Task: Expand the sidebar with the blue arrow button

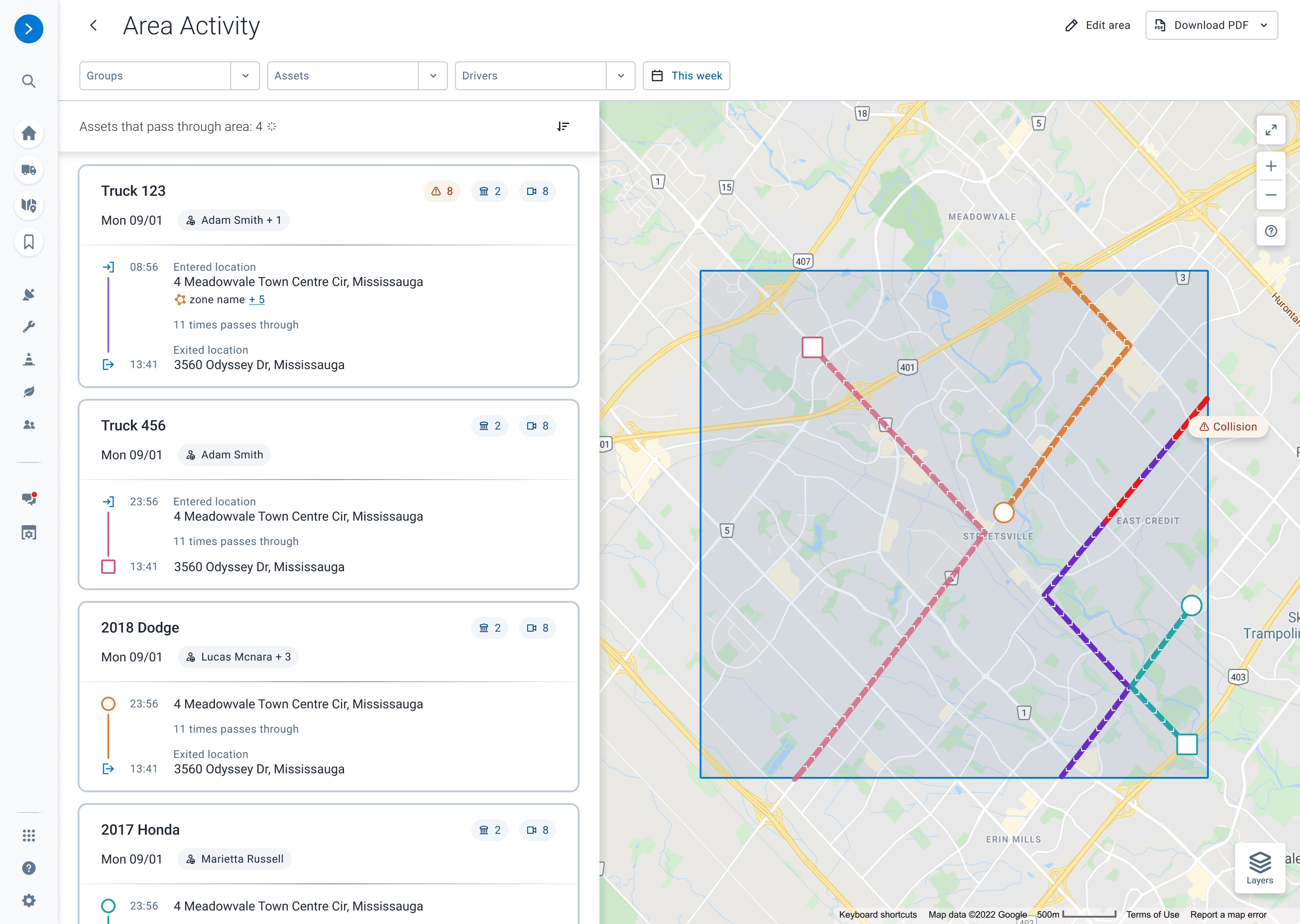Action: [28, 29]
